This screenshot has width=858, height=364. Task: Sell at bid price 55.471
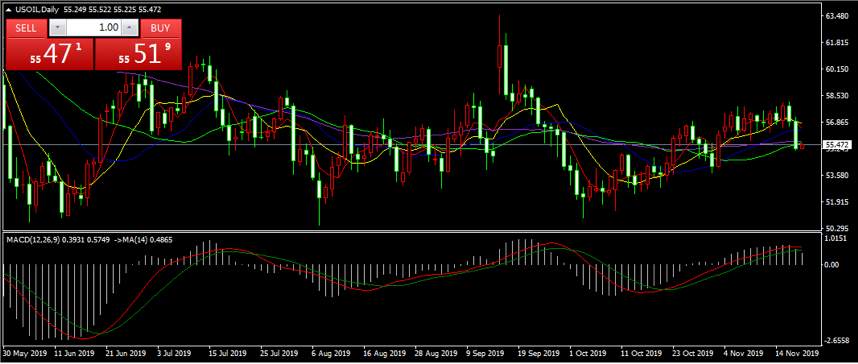(x=50, y=54)
